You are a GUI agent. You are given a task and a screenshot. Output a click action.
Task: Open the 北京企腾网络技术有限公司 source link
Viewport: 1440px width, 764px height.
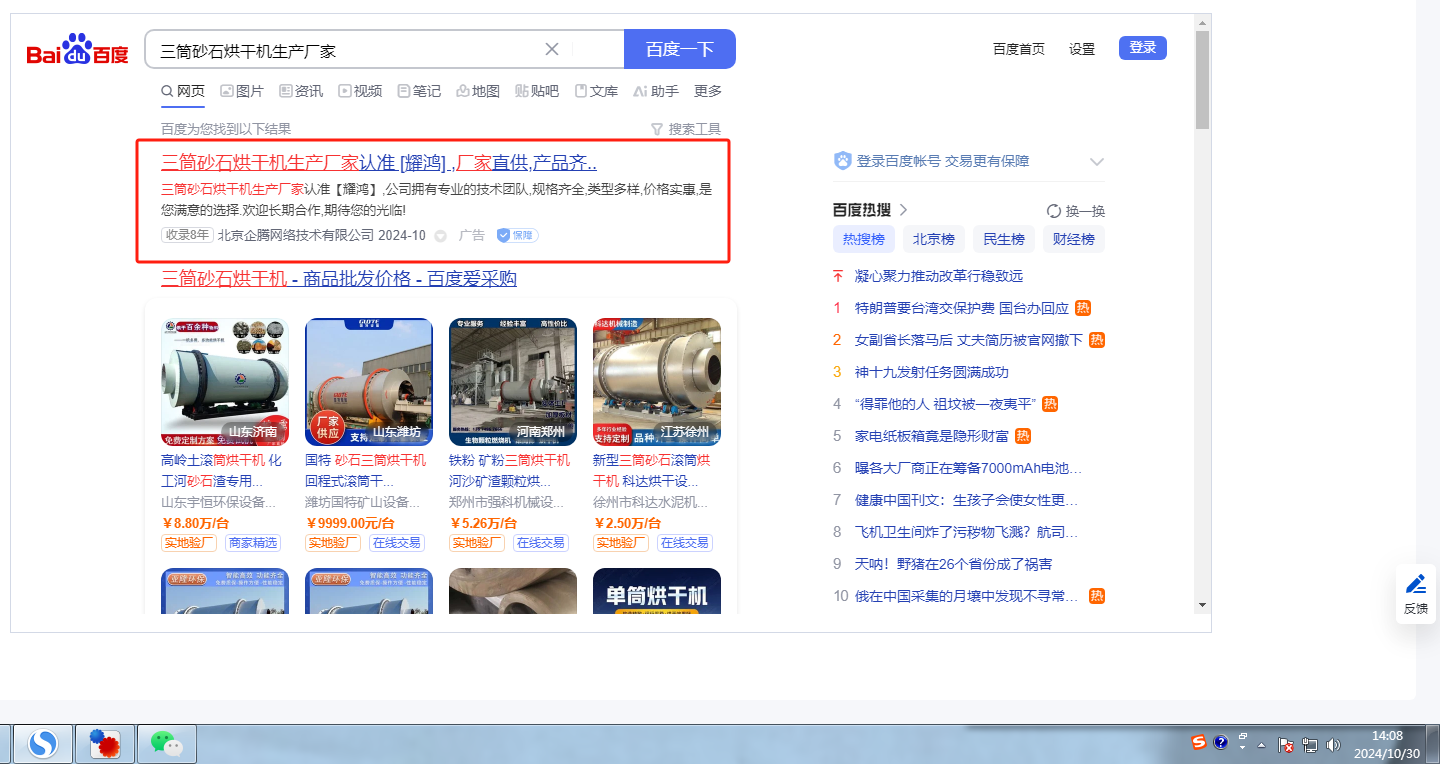pyautogui.click(x=296, y=235)
